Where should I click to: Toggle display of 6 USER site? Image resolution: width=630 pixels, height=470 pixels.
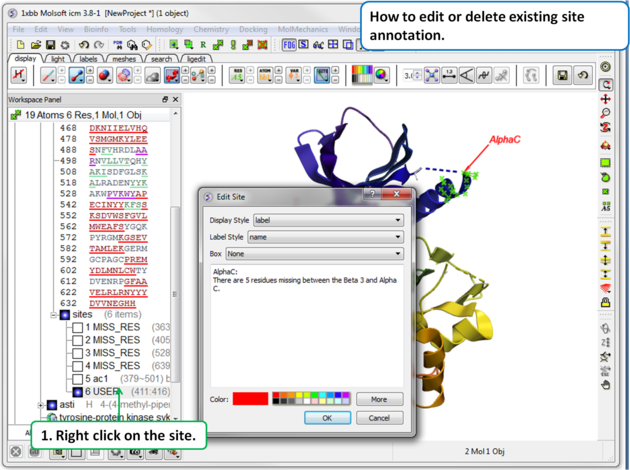[x=78, y=392]
